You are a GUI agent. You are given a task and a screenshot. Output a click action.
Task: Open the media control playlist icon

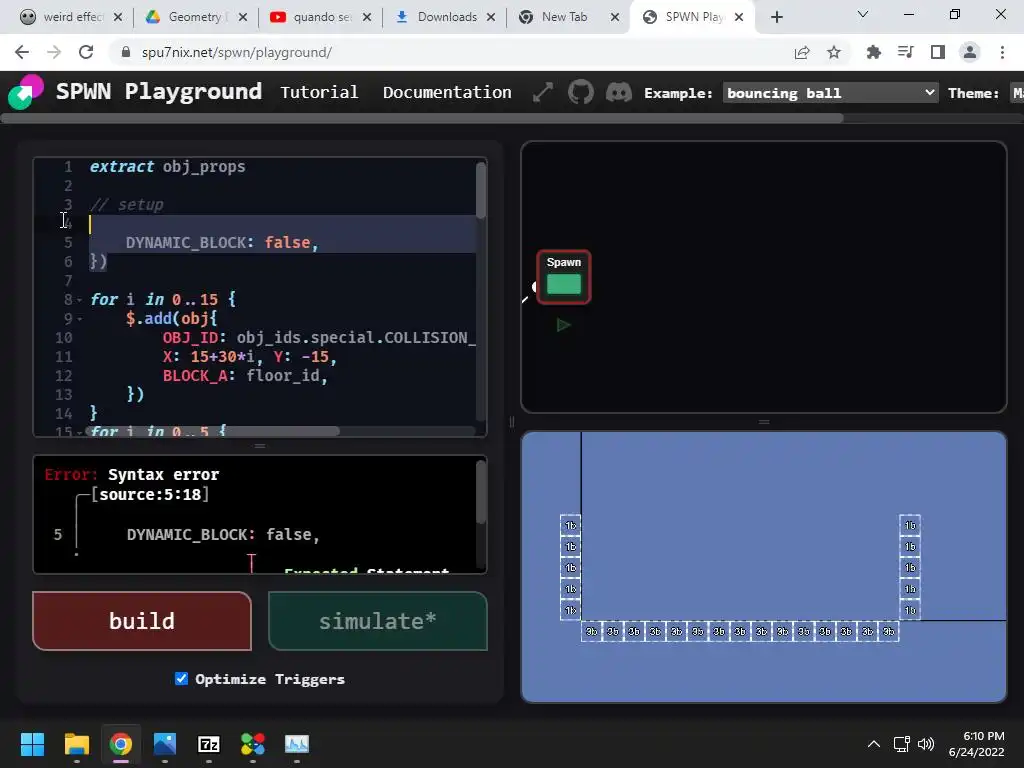(906, 52)
